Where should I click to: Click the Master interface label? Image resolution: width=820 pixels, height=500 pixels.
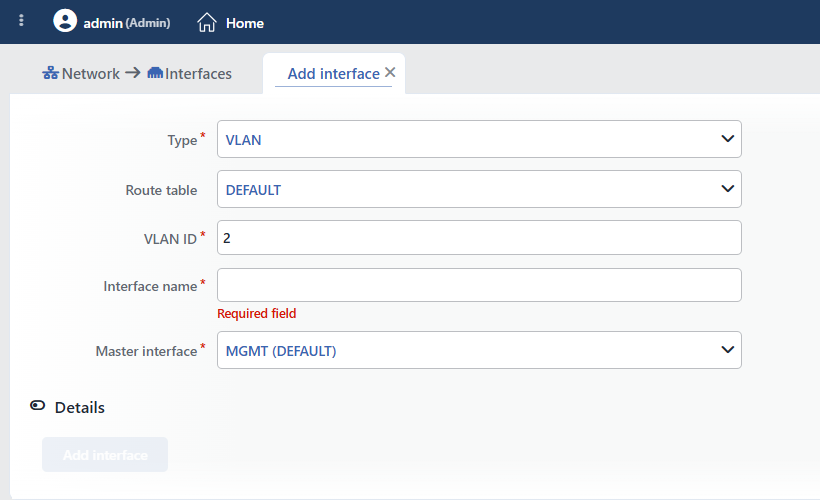pos(146,351)
